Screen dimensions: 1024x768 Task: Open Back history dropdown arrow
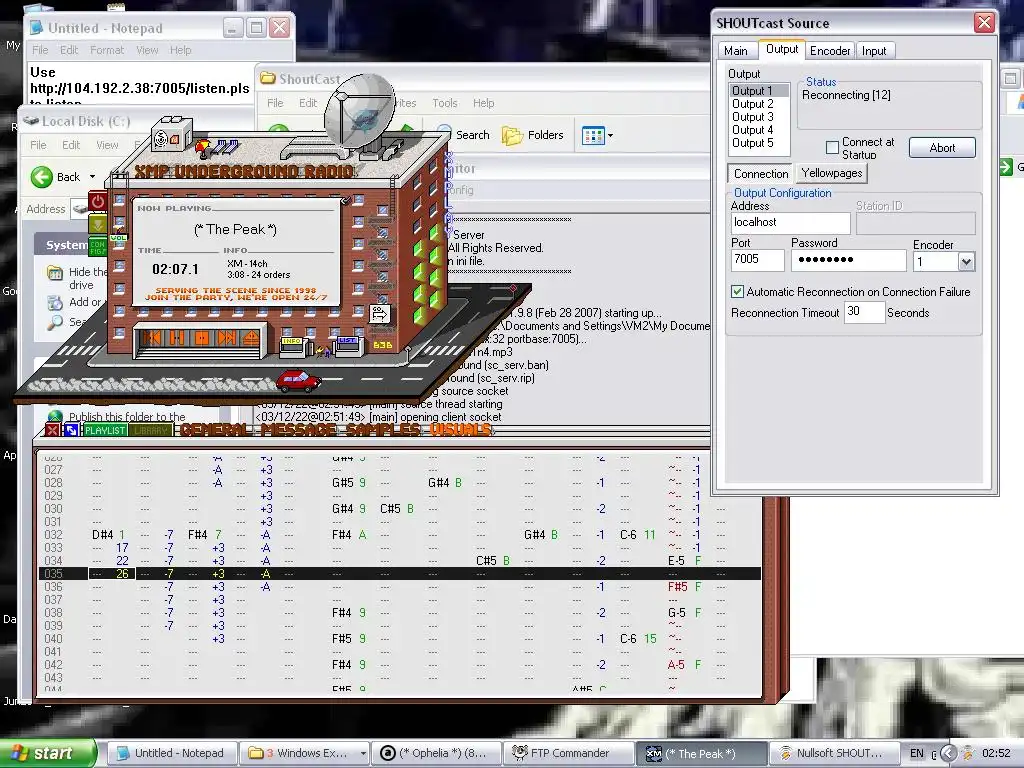[x=92, y=176]
